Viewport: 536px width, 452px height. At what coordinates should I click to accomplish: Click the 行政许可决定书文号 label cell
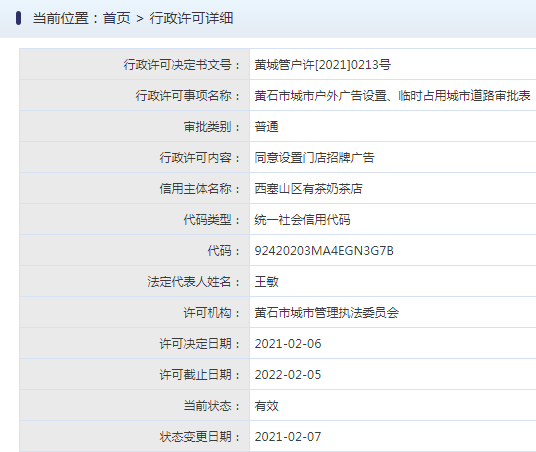pos(135,64)
